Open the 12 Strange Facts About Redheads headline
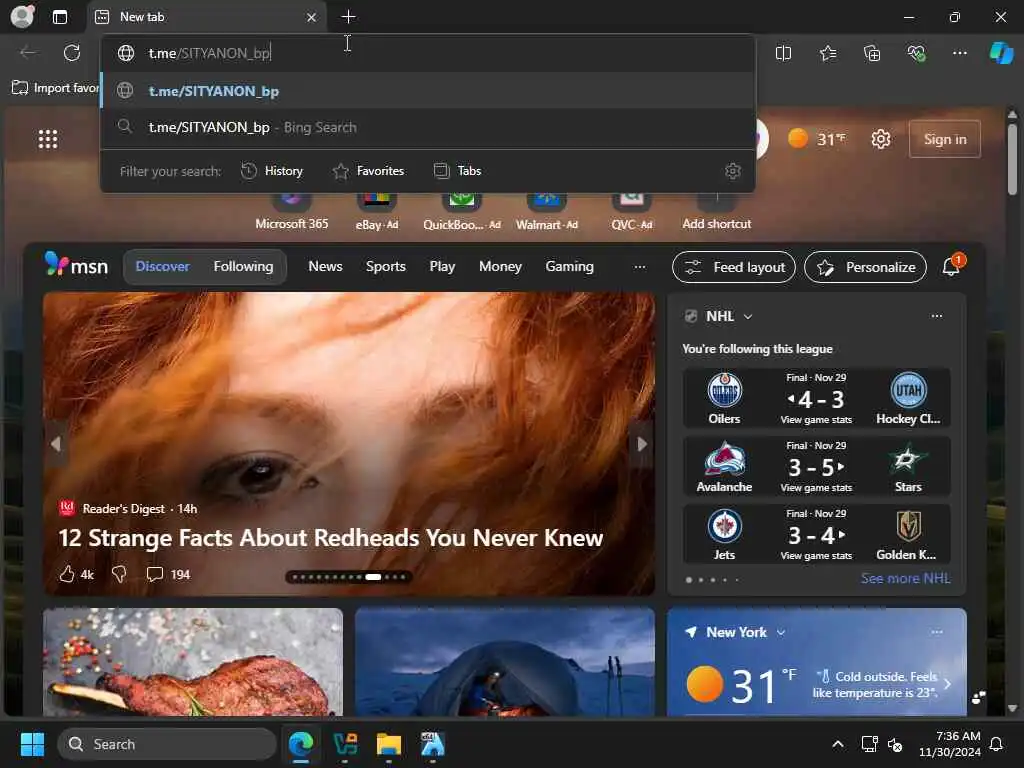This screenshot has width=1024, height=768. [x=330, y=538]
